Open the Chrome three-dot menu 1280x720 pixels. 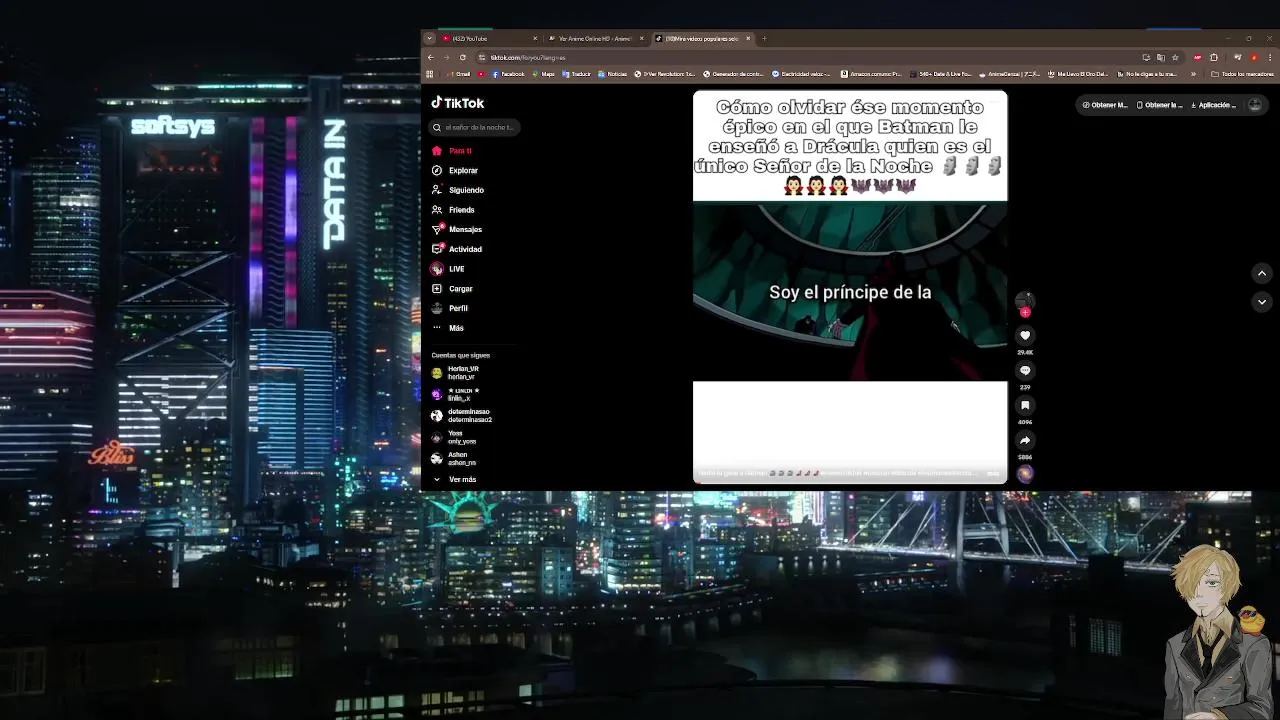pos(1270,57)
